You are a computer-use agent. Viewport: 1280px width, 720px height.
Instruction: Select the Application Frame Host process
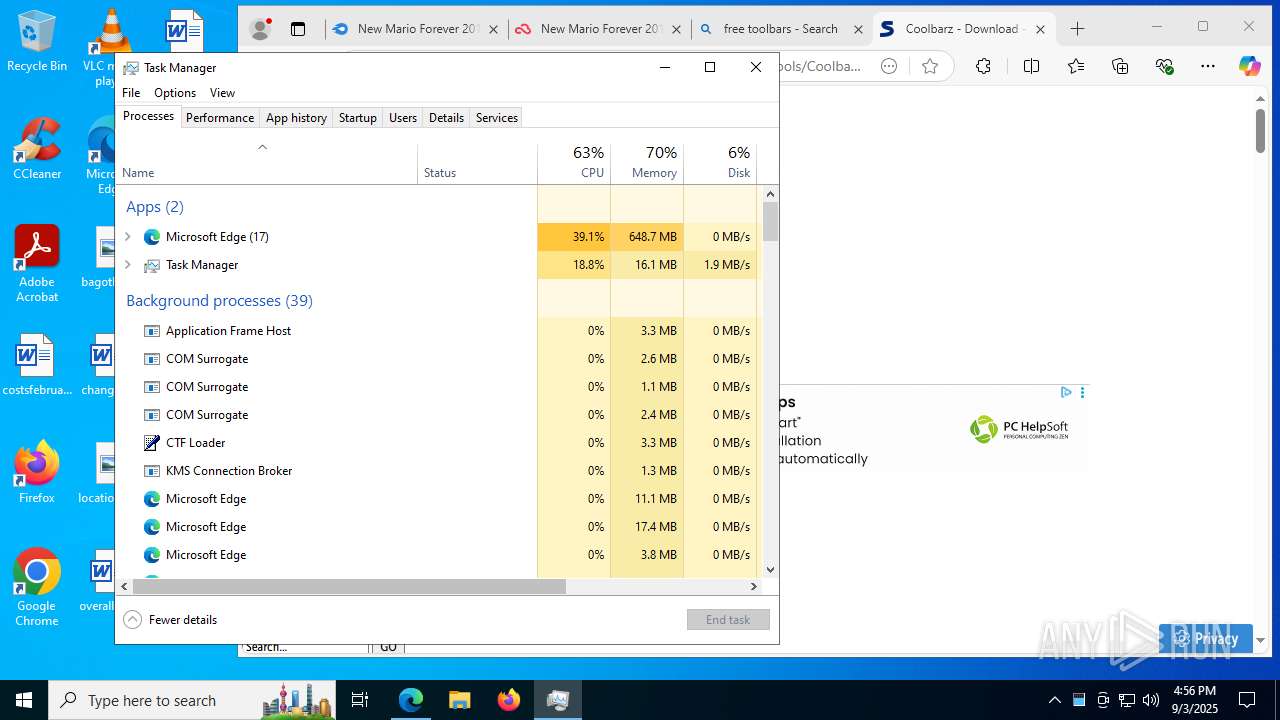pyautogui.click(x=437, y=331)
